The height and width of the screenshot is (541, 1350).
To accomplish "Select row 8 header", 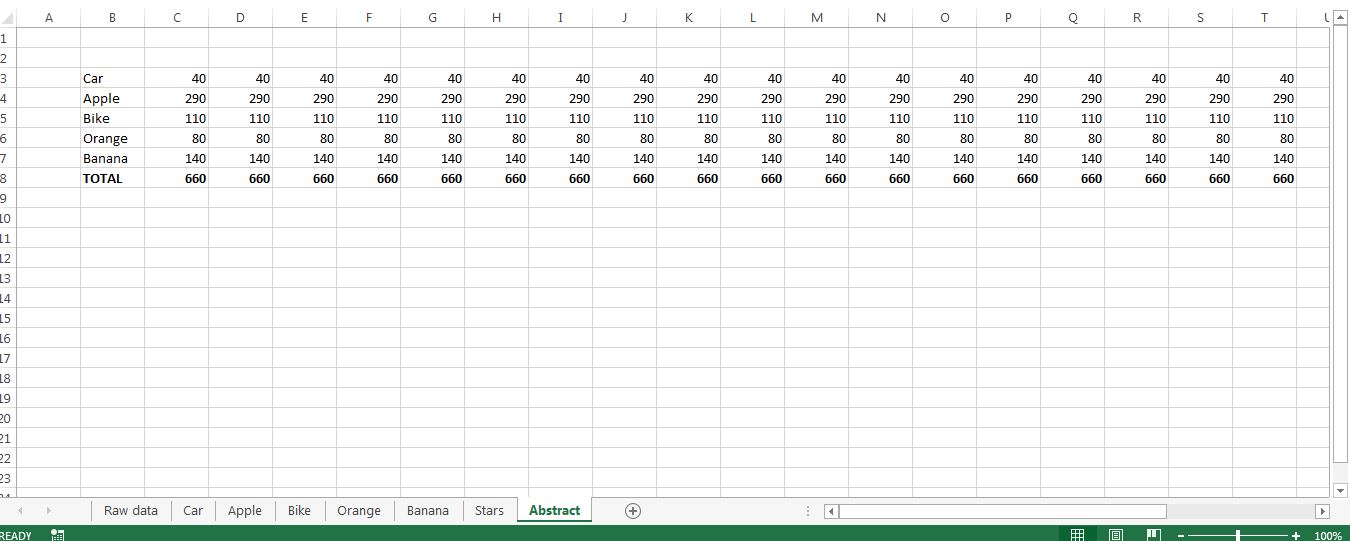I will coord(7,178).
